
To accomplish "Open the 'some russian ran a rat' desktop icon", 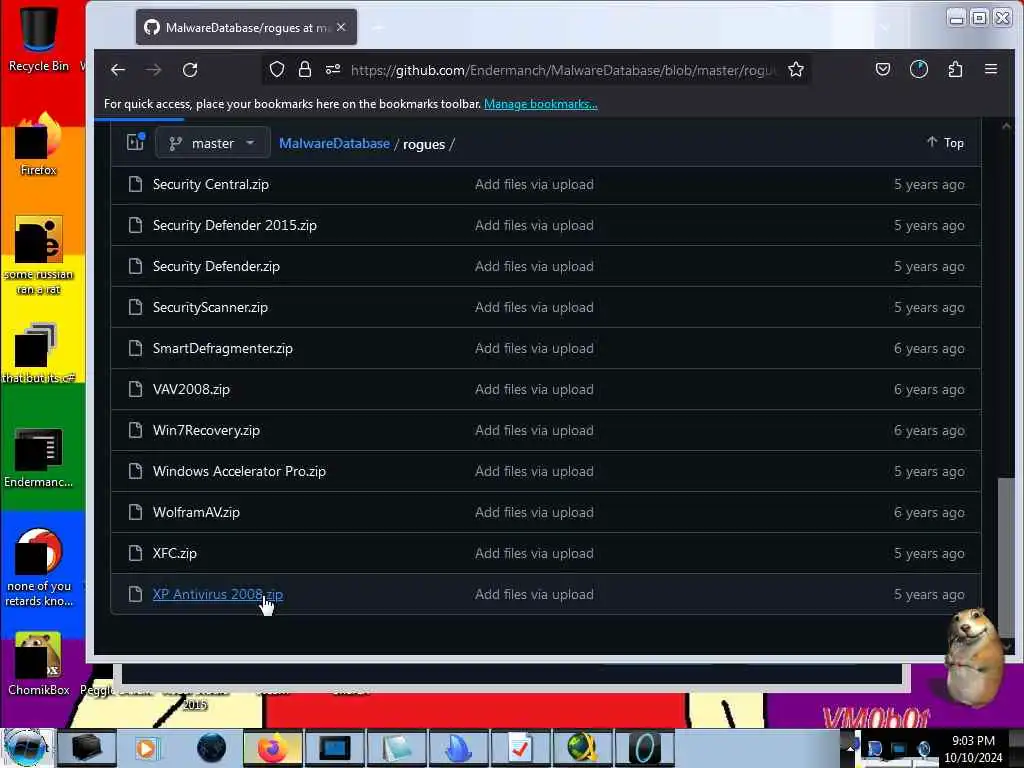I will (39, 255).
